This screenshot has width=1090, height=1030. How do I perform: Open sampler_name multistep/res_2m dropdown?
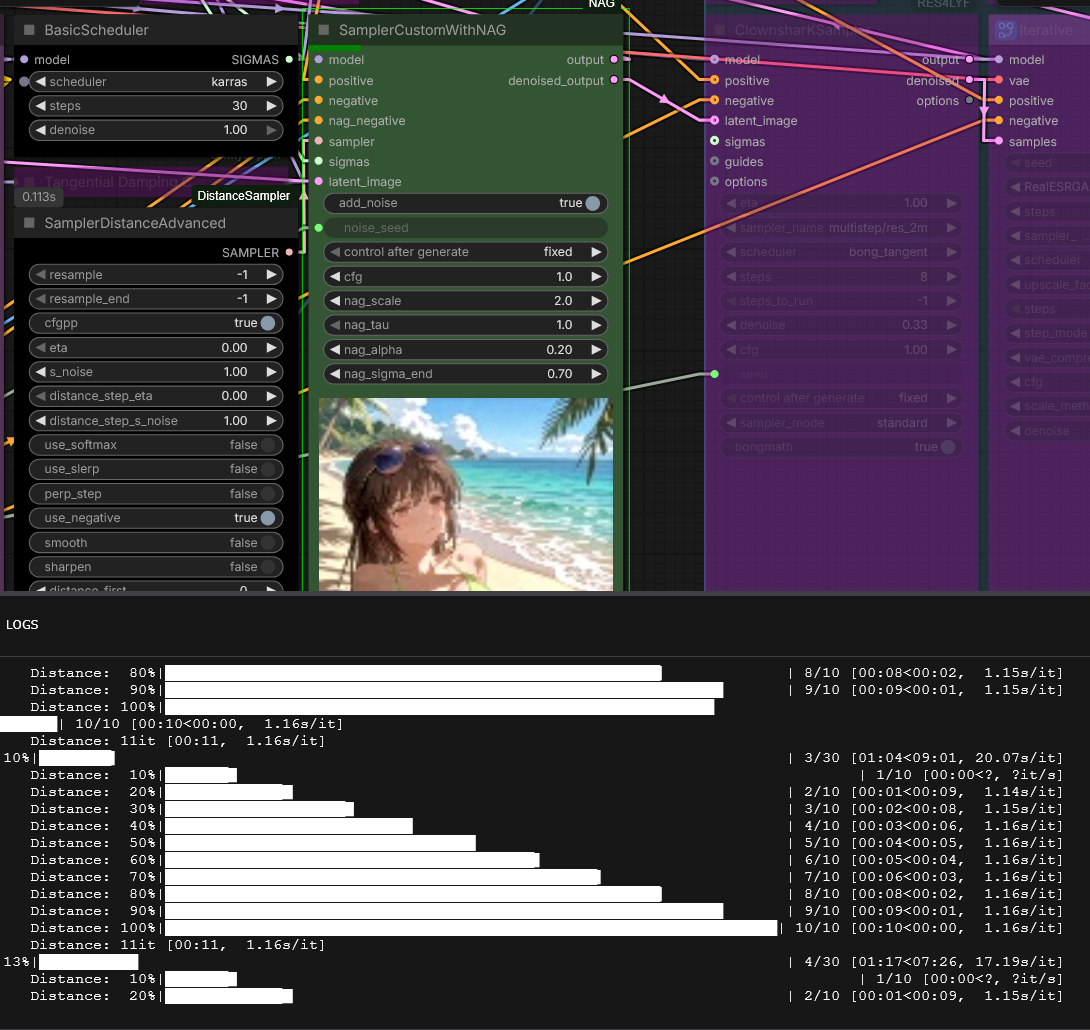pos(841,228)
